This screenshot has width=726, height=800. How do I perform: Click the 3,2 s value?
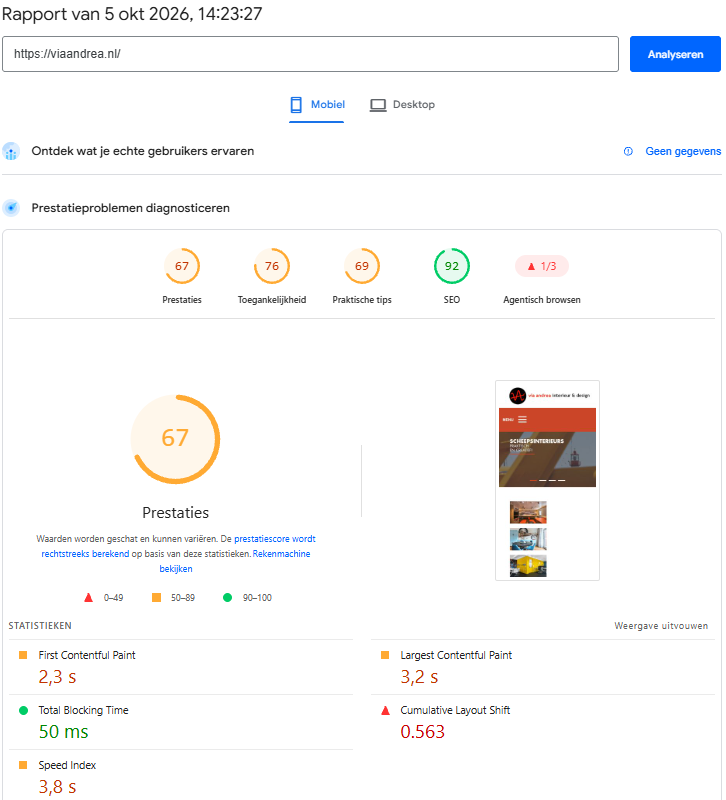pyautogui.click(x=419, y=677)
